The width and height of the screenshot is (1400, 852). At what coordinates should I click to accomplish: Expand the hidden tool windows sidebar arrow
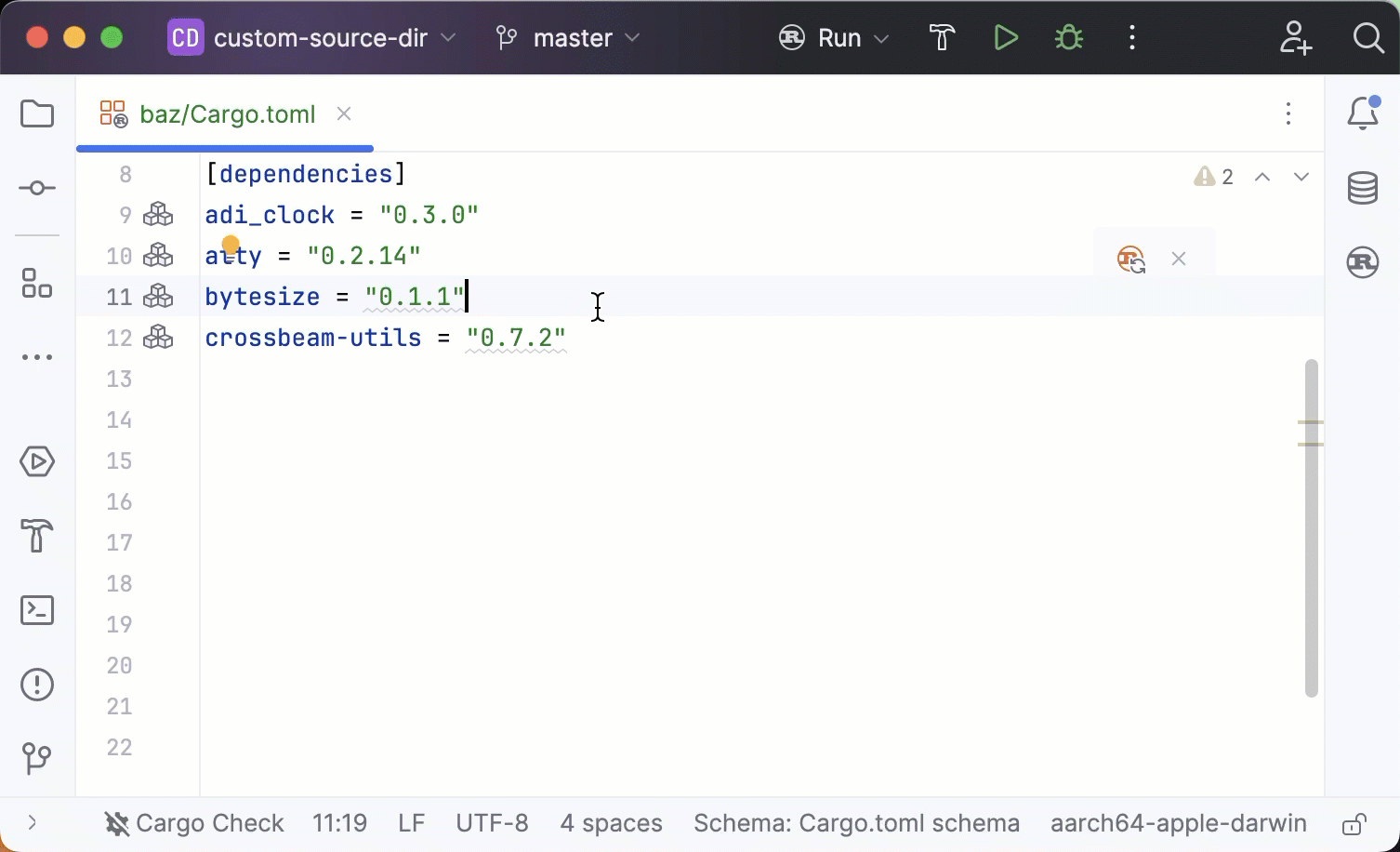33,822
